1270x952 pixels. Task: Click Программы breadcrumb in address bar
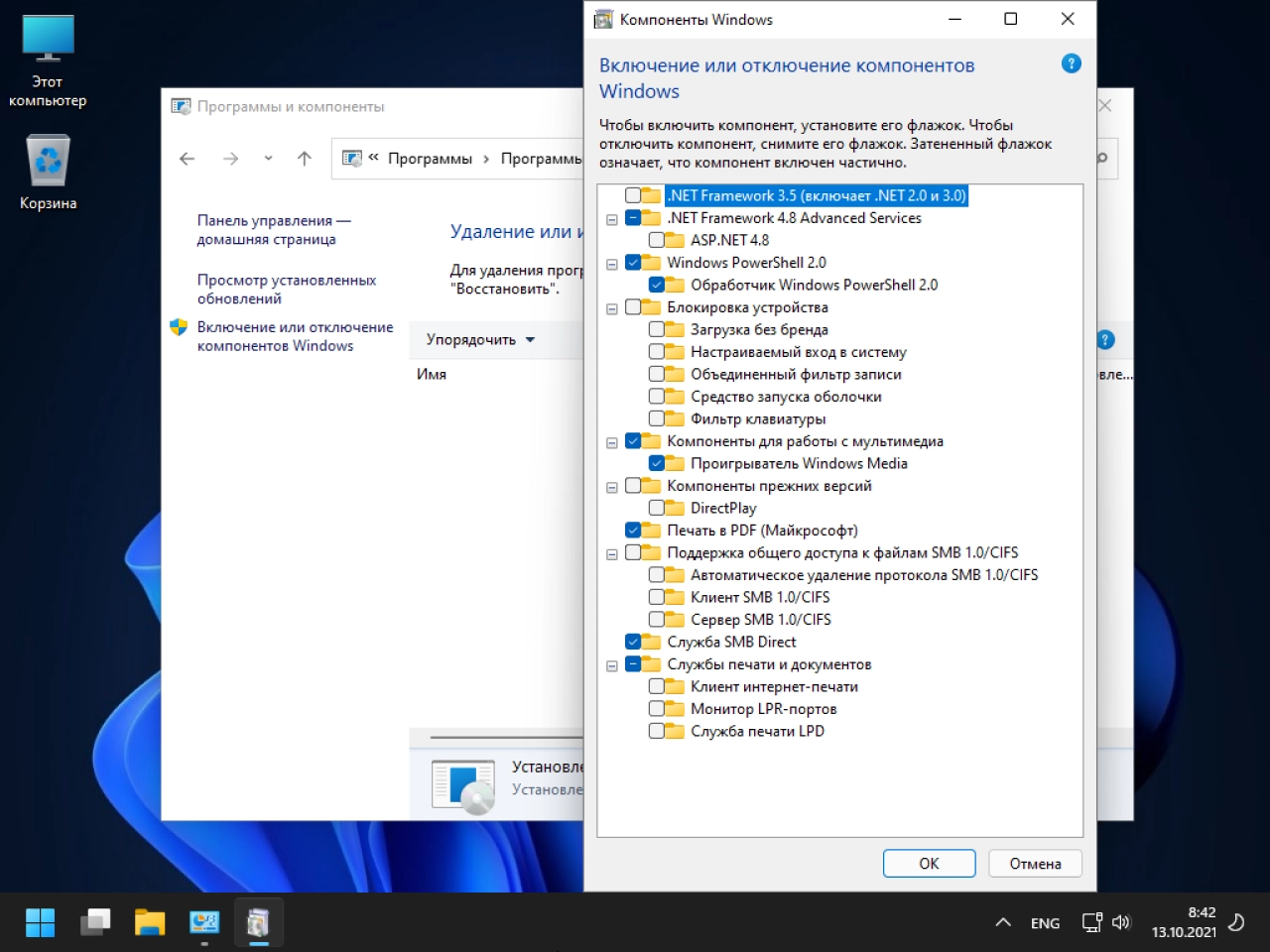click(430, 159)
